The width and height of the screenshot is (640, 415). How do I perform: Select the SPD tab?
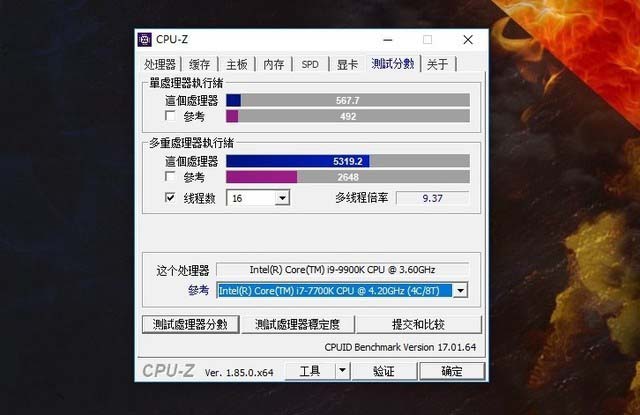tap(310, 64)
